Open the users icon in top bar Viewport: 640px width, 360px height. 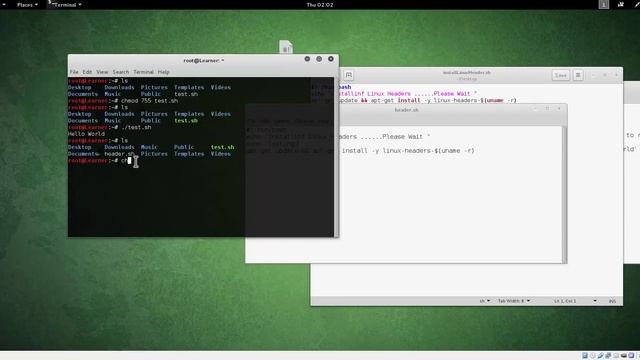point(621,4)
